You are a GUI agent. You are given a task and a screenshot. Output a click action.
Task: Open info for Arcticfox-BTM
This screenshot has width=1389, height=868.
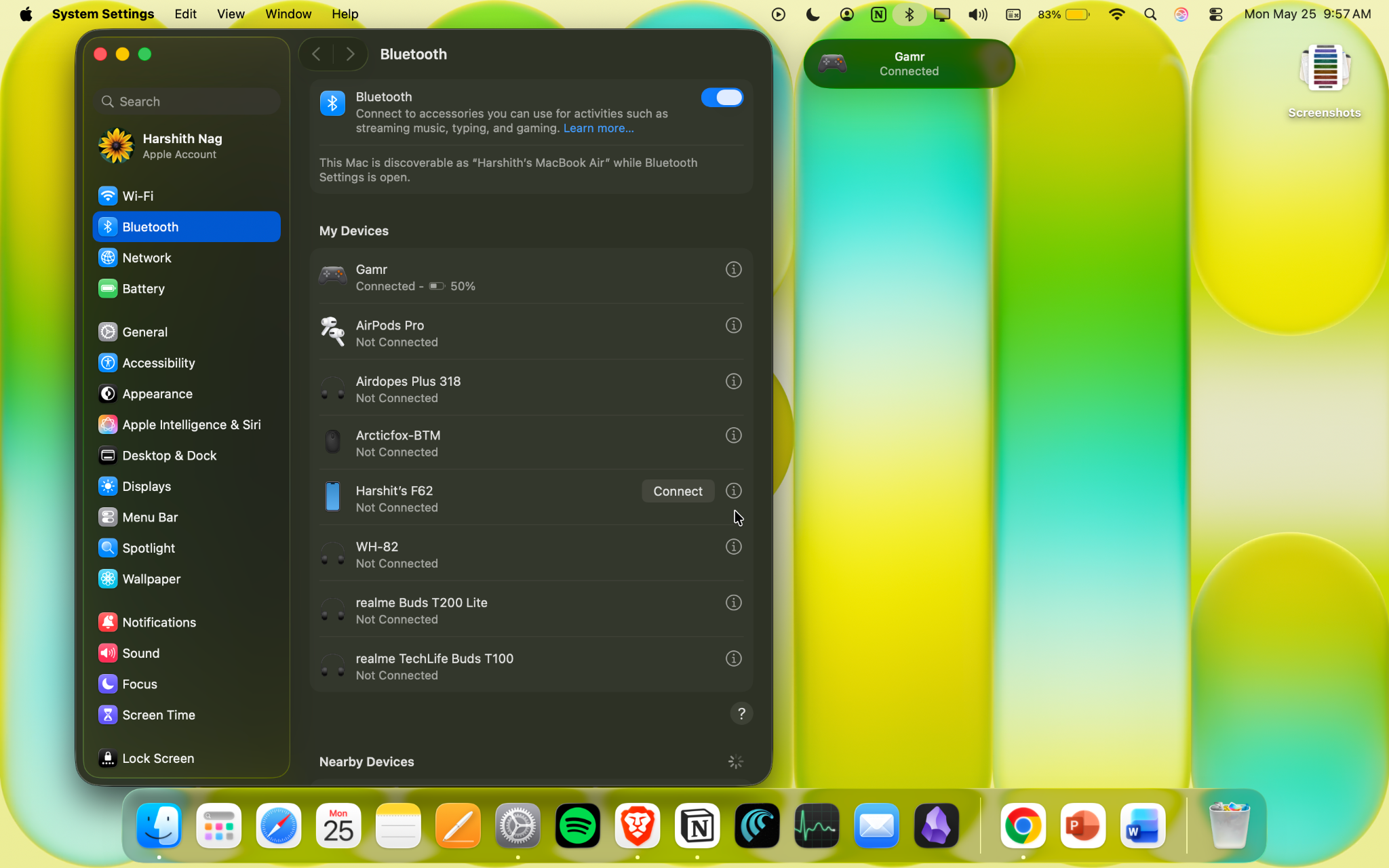pyautogui.click(x=733, y=435)
